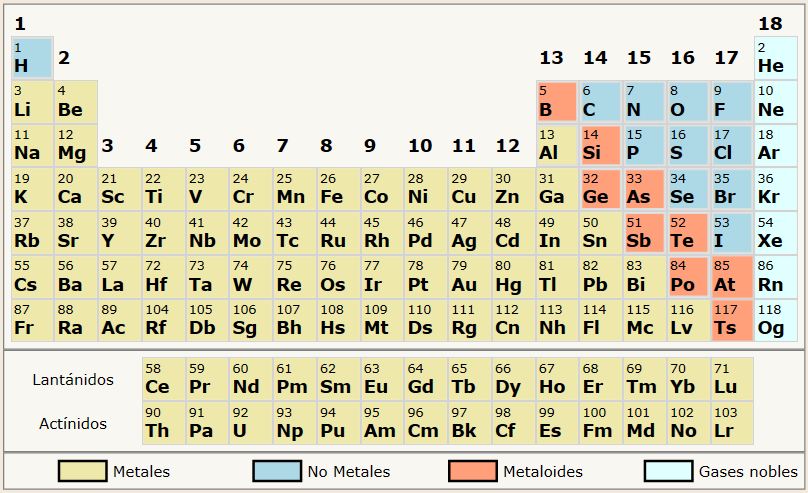Open the Oganesson (Og) element cell
808x493 pixels.
tap(776, 320)
